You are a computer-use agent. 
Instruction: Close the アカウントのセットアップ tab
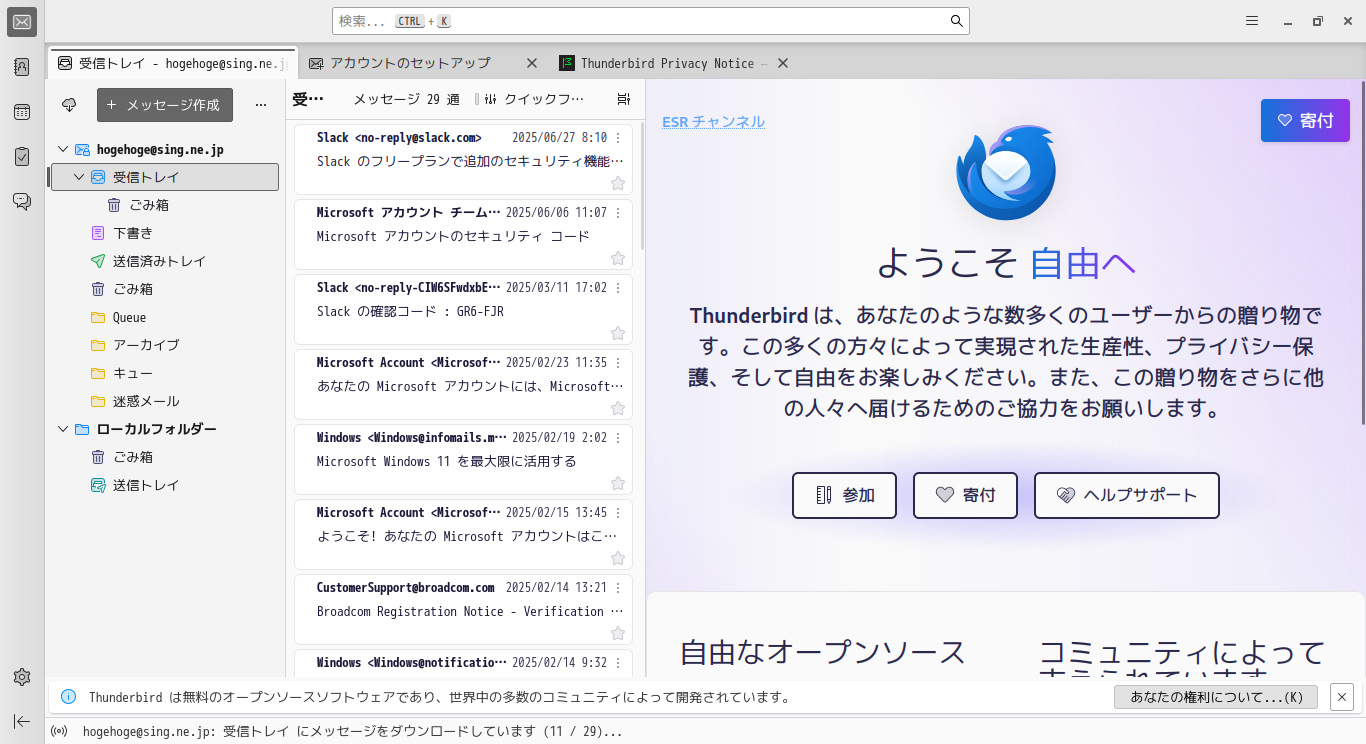point(532,63)
